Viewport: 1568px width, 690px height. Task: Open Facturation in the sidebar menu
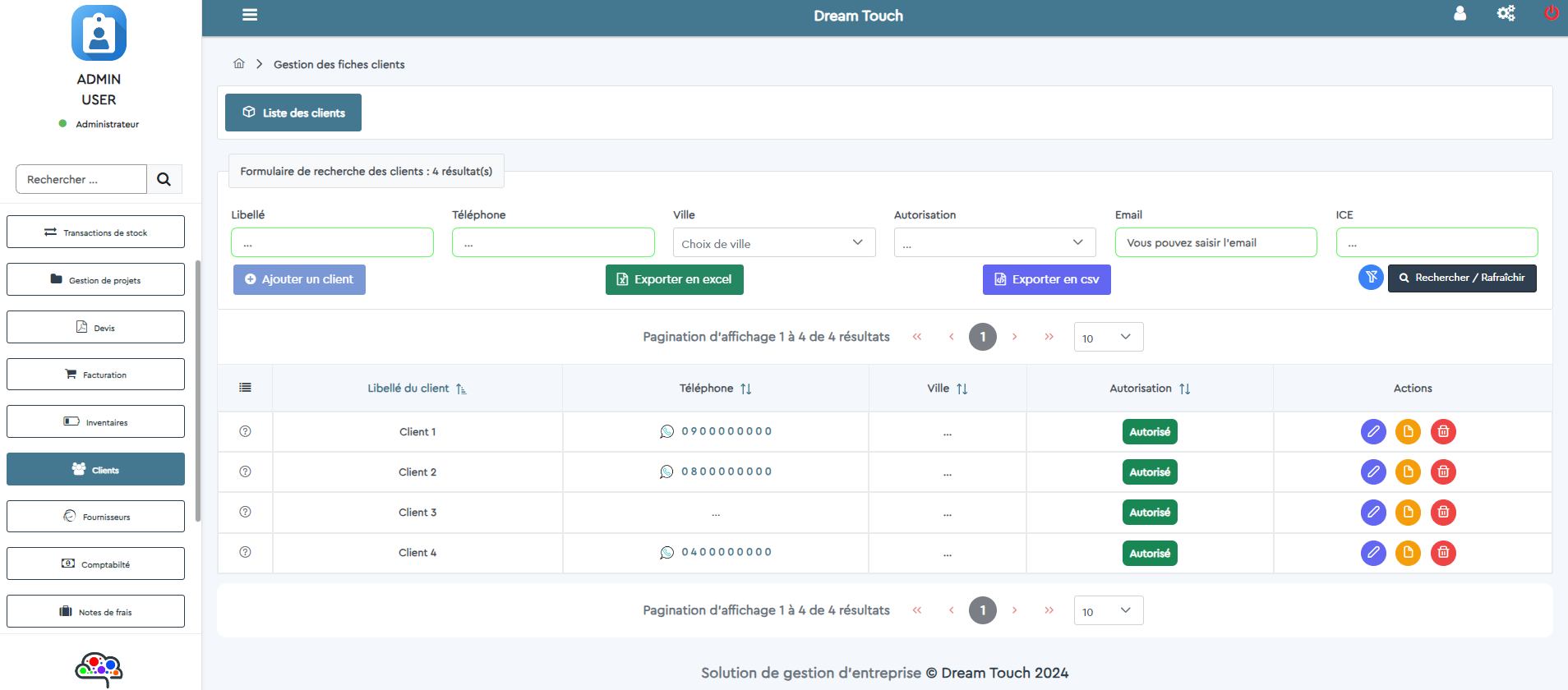(95, 375)
